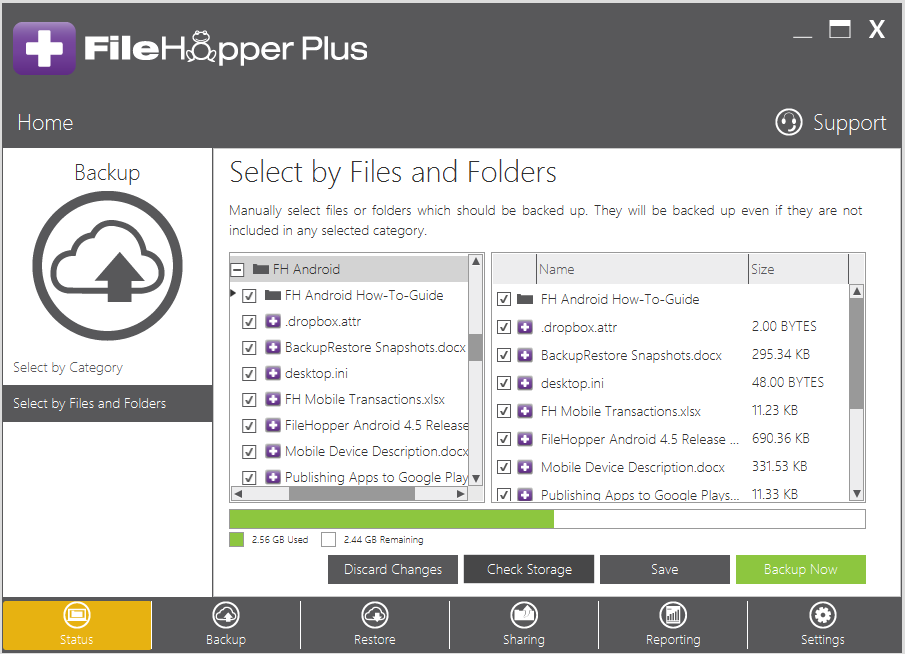Toggle FH Mobile Transactions.xlsx checkbox in file list
The height and width of the screenshot is (654, 905).
coord(504,411)
